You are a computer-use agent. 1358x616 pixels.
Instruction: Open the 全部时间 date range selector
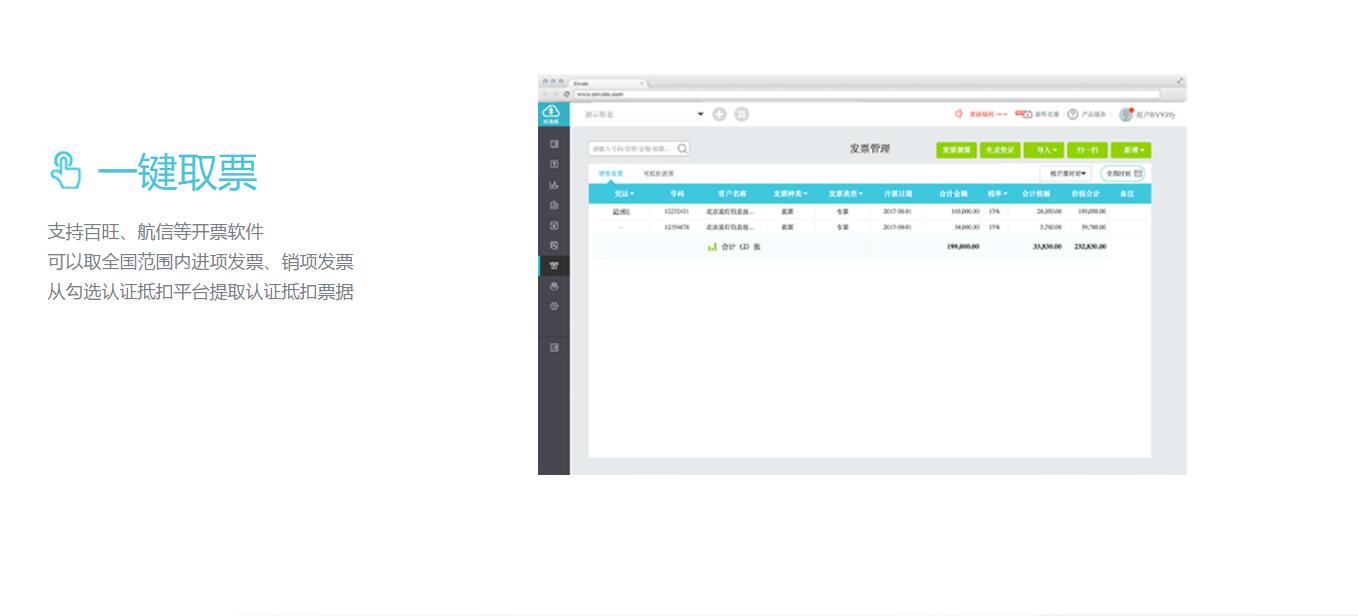click(1122, 173)
